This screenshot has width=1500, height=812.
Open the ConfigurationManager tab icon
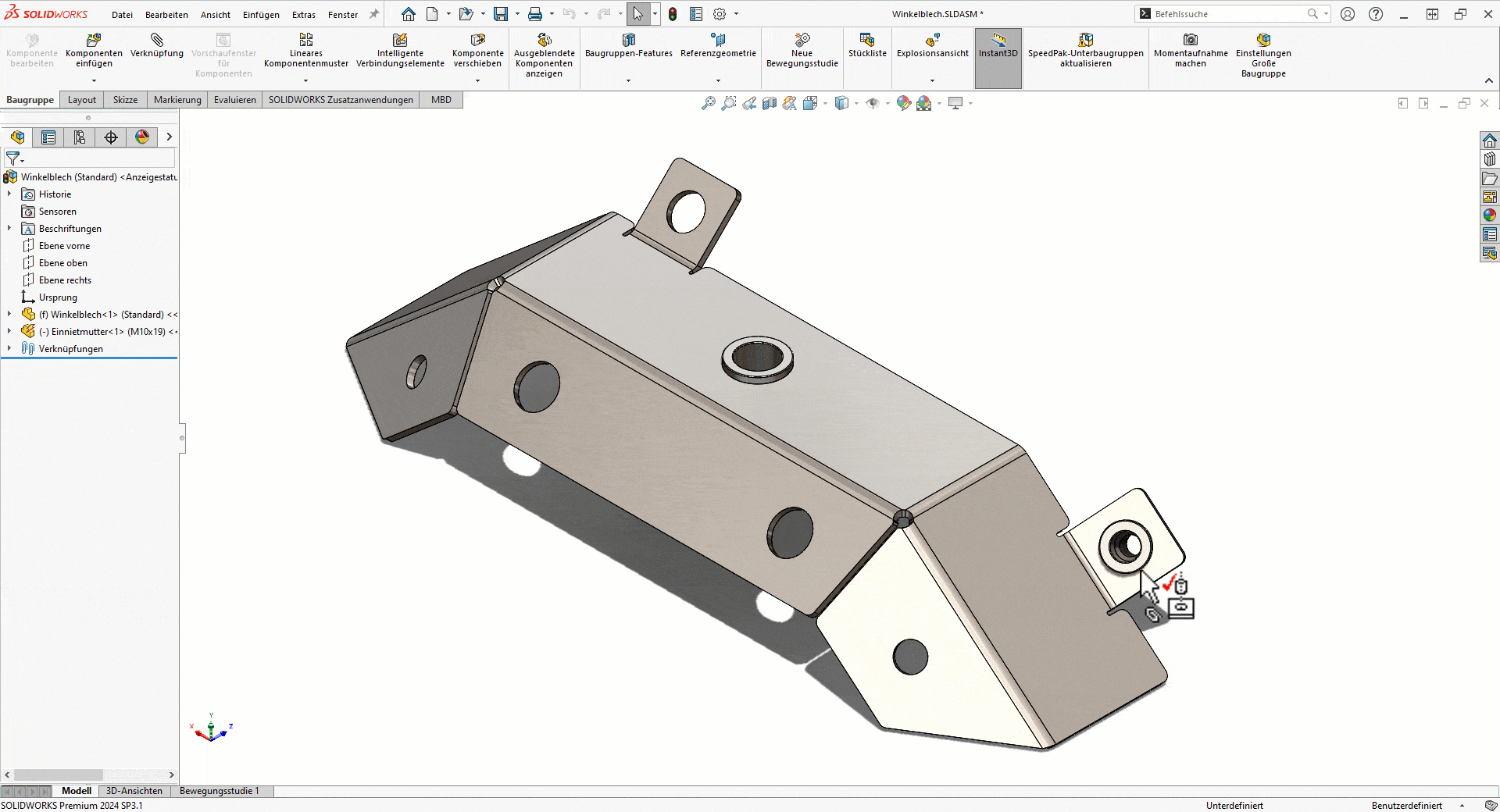80,137
